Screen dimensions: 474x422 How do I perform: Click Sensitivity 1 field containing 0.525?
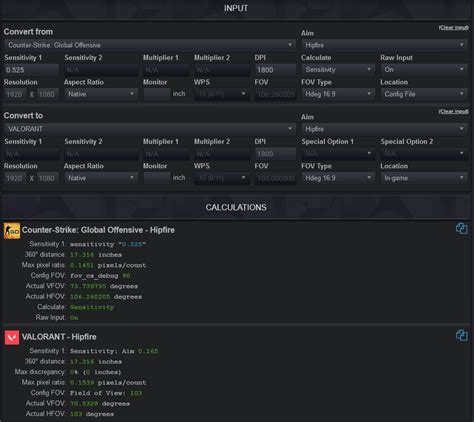32,70
